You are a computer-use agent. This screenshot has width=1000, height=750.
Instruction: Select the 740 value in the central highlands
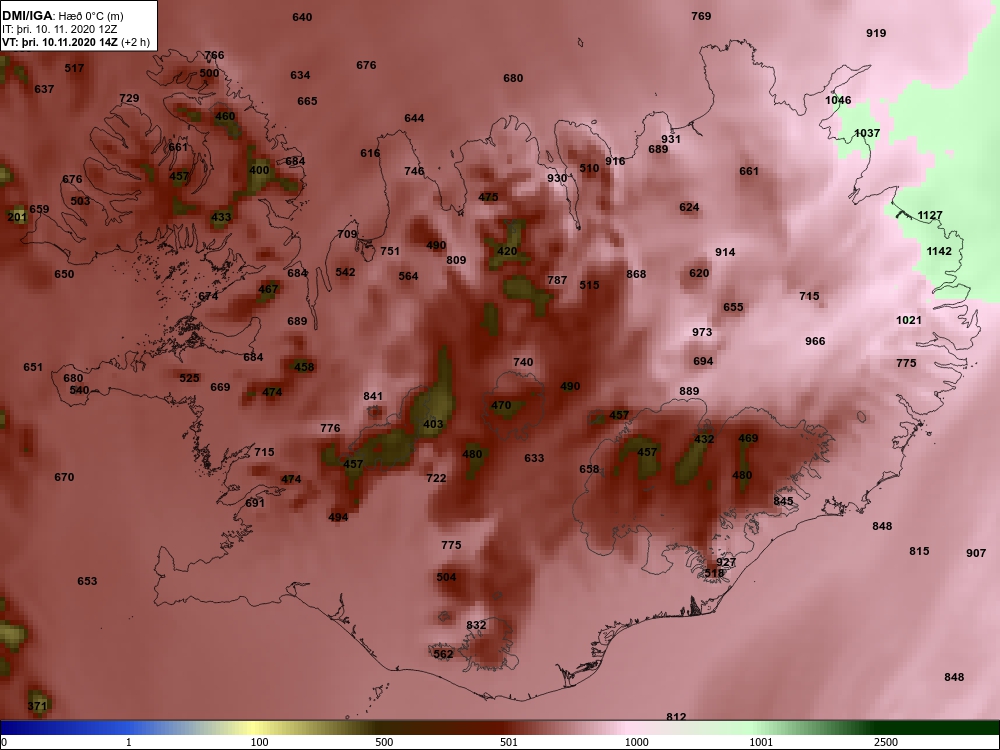tap(523, 362)
